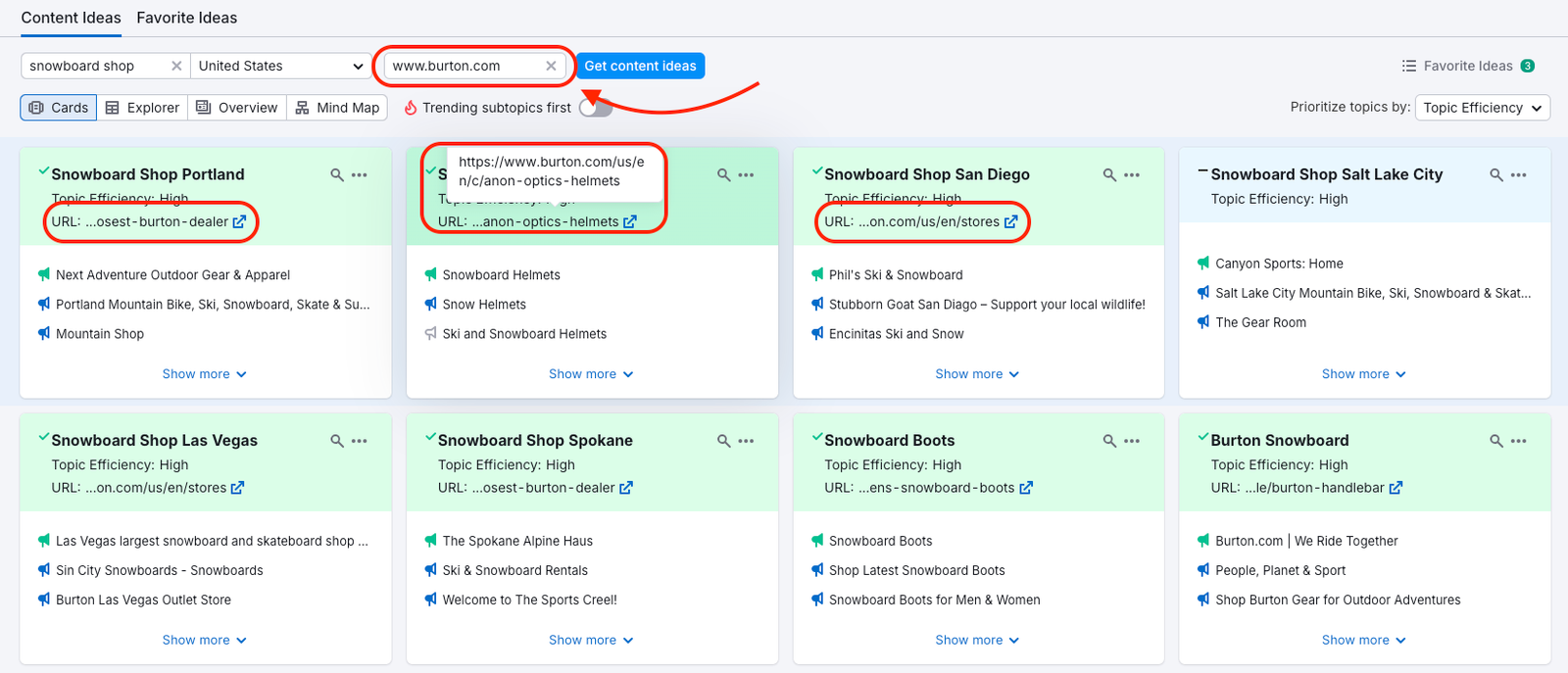
Task: Click the www.burton.com domain input field
Action: click(x=461, y=66)
